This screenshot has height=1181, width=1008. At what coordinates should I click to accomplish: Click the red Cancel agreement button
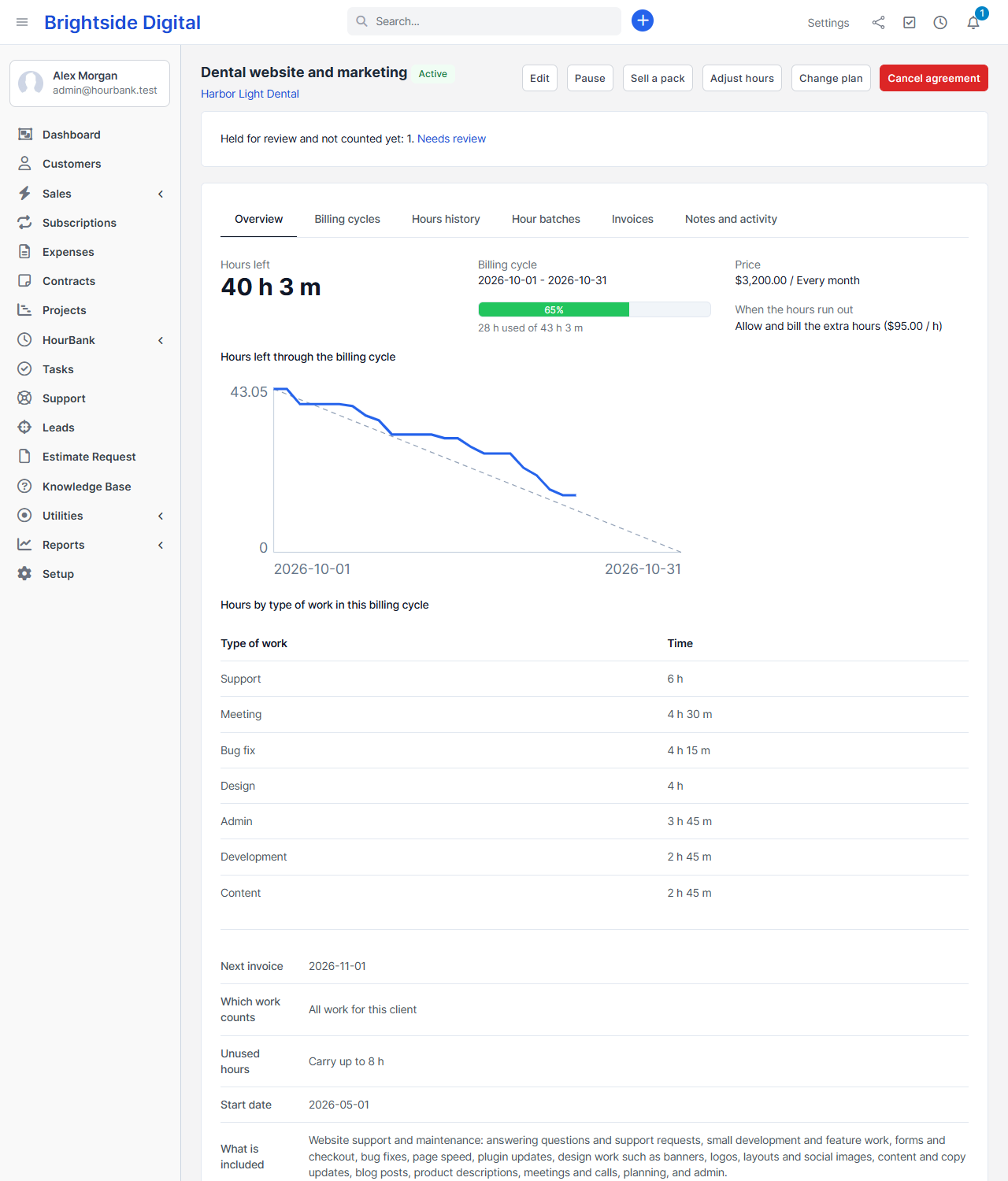click(x=934, y=78)
